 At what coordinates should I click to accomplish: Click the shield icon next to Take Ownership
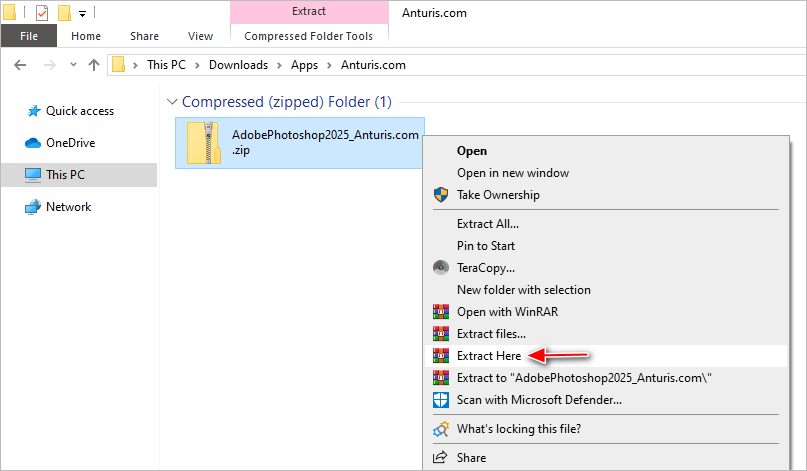(x=440, y=195)
